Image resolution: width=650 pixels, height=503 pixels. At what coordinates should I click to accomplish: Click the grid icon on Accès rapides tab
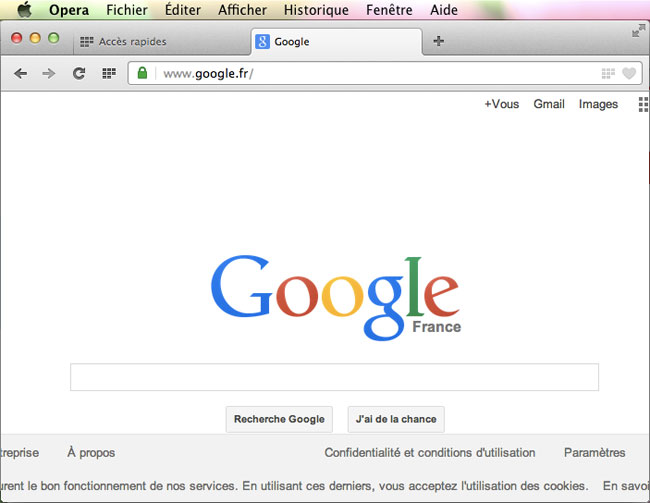[86, 41]
